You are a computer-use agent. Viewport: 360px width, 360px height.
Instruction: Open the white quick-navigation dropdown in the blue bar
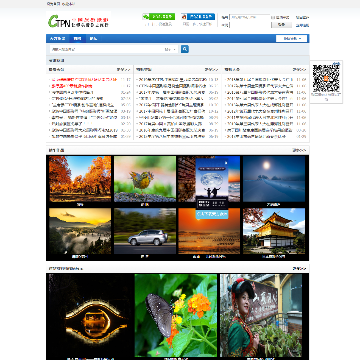tap(291, 39)
